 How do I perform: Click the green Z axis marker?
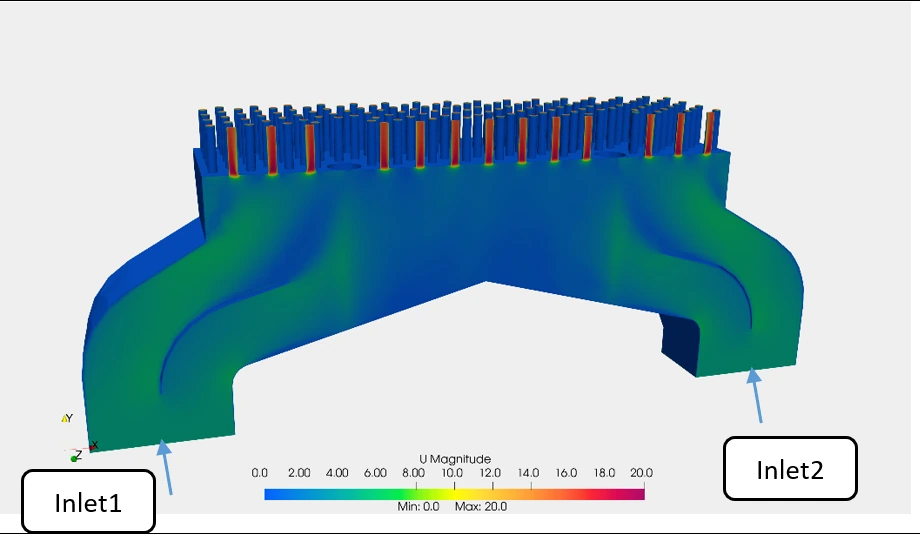[75, 459]
